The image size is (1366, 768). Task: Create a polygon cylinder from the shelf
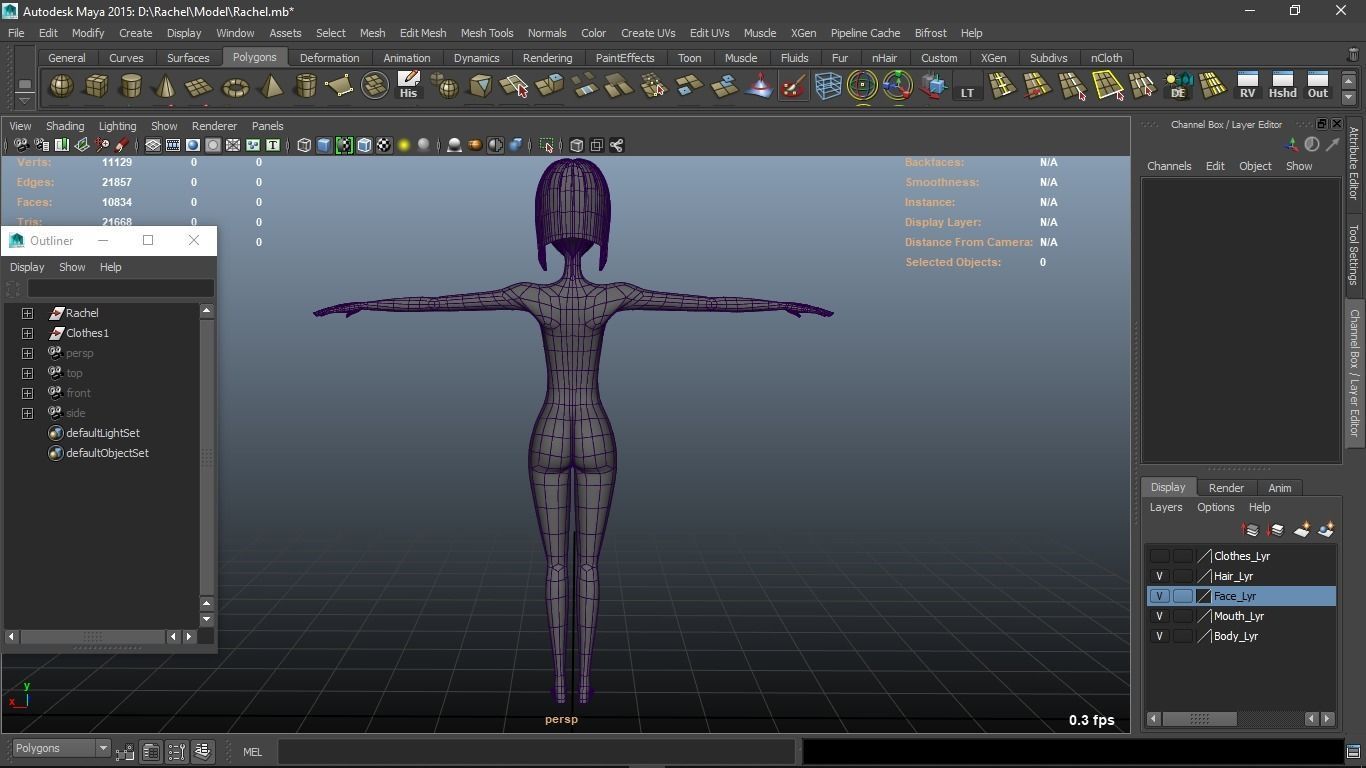(131, 86)
